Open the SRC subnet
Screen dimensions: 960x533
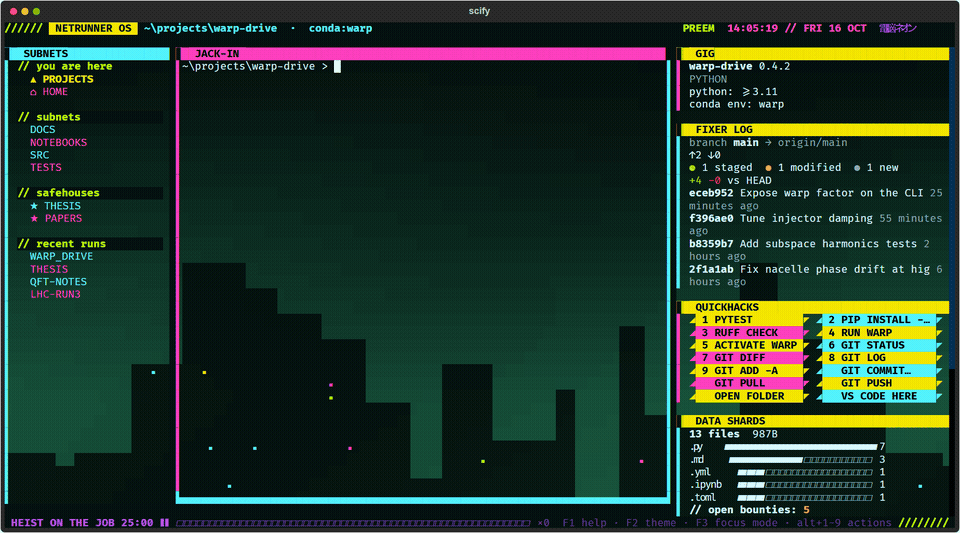pyautogui.click(x=39, y=155)
